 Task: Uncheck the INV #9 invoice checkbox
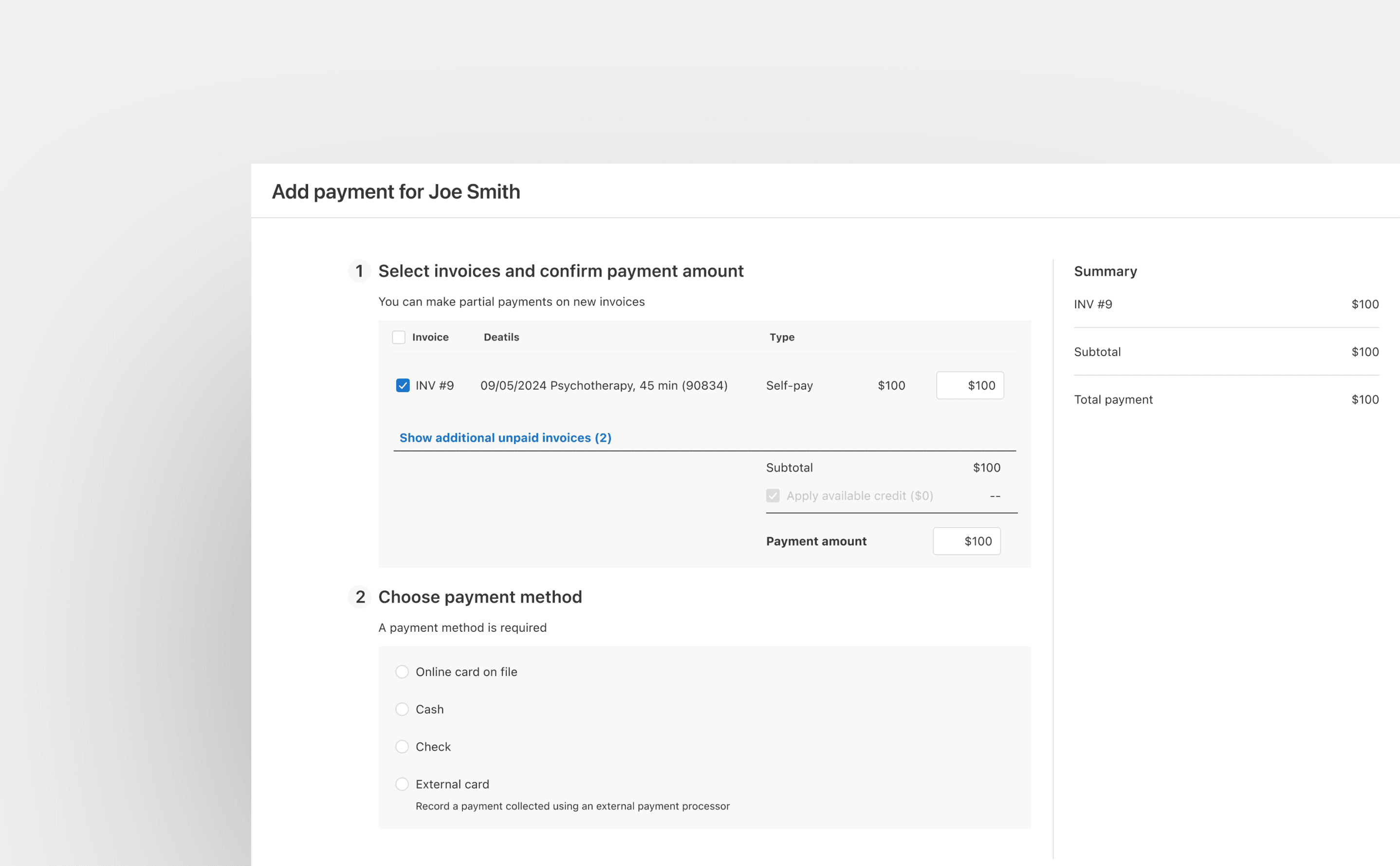pos(403,385)
